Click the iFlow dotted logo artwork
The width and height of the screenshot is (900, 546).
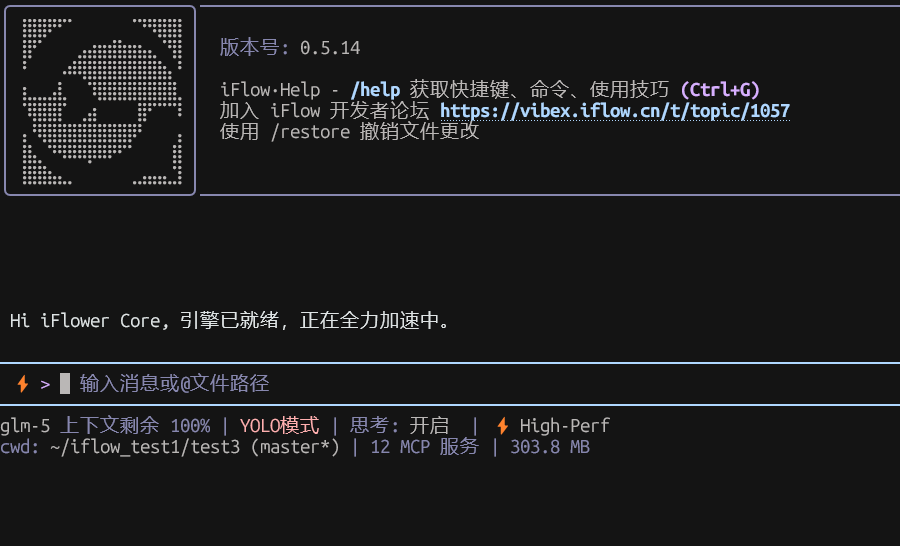(100, 100)
